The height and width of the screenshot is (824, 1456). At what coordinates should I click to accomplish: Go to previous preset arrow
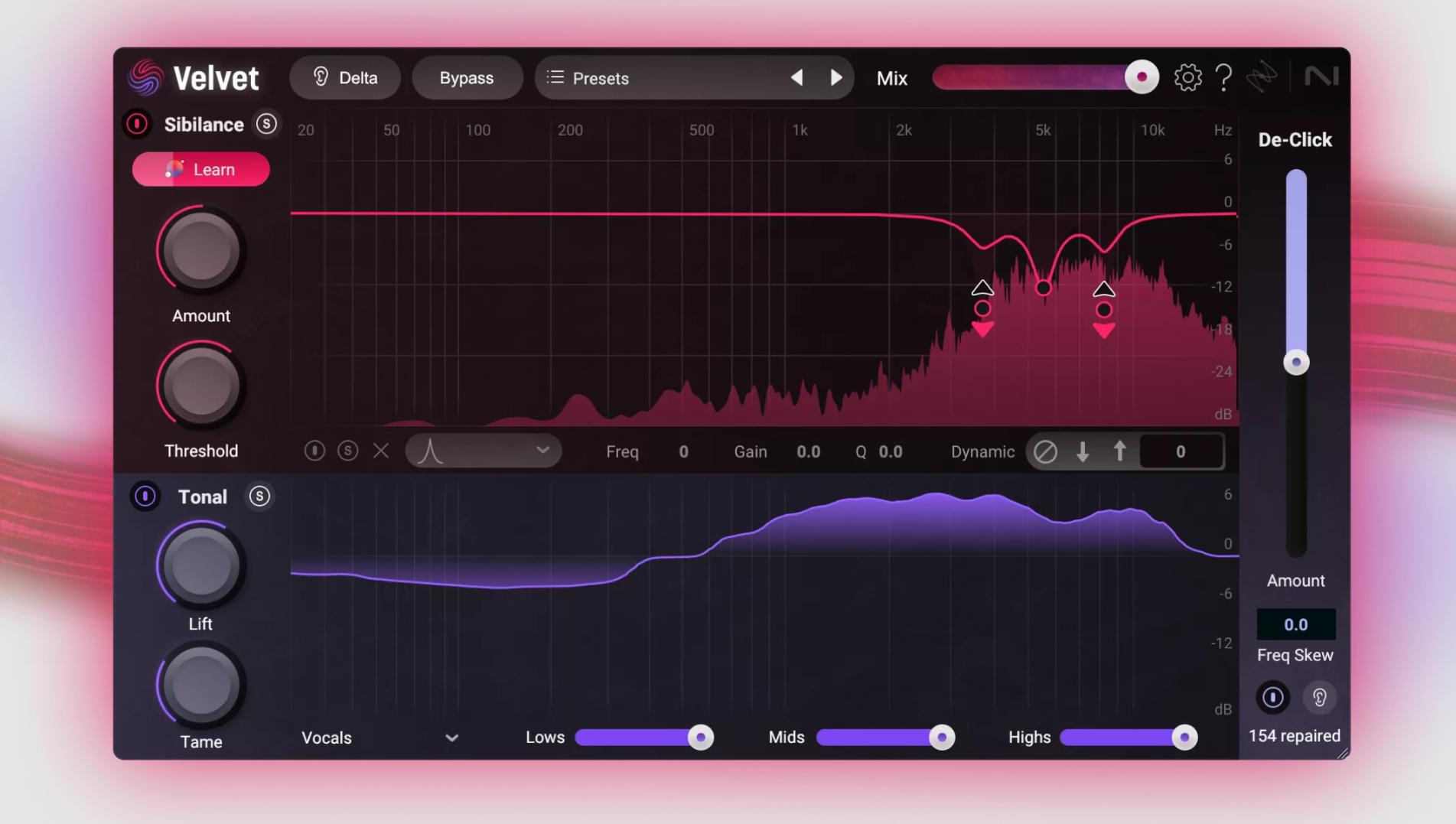pos(796,77)
